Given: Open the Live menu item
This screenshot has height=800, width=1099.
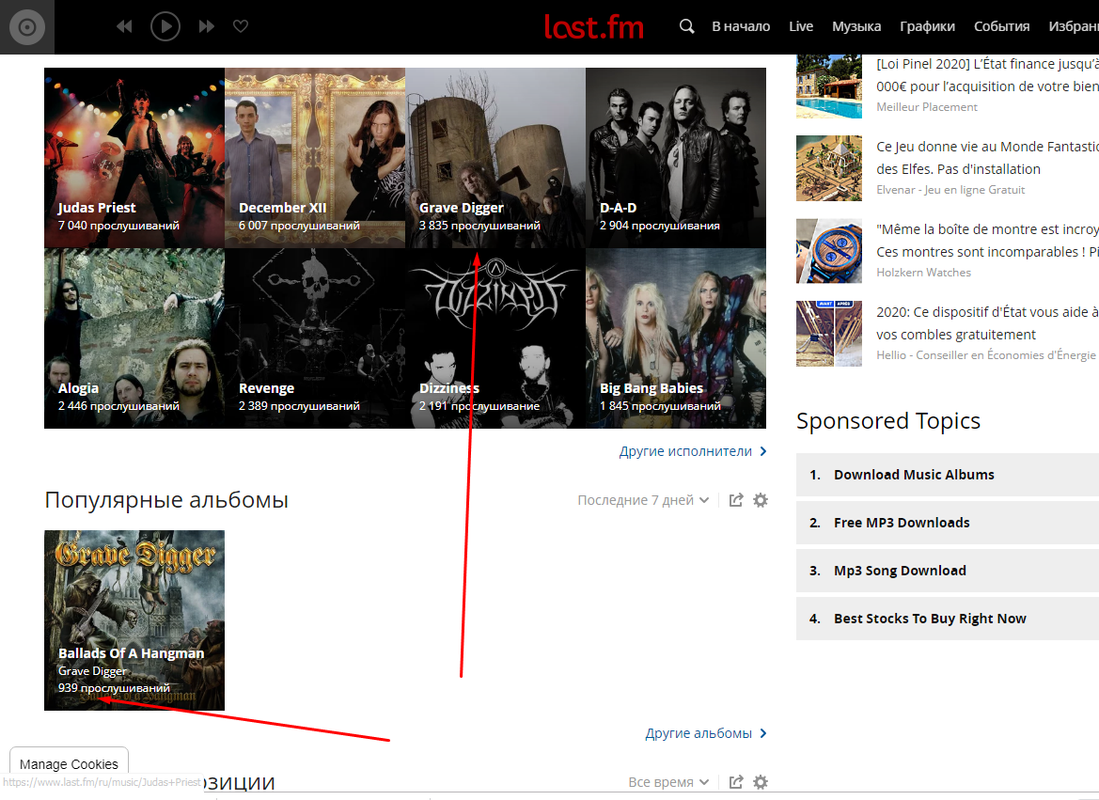Looking at the screenshot, I should [x=800, y=27].
